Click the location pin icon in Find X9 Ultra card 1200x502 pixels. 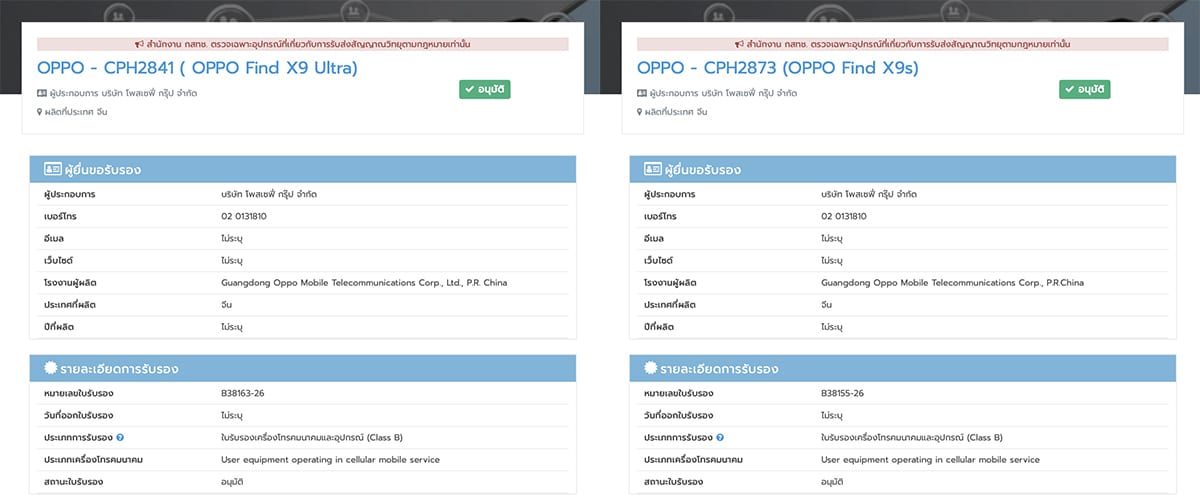[x=41, y=111]
